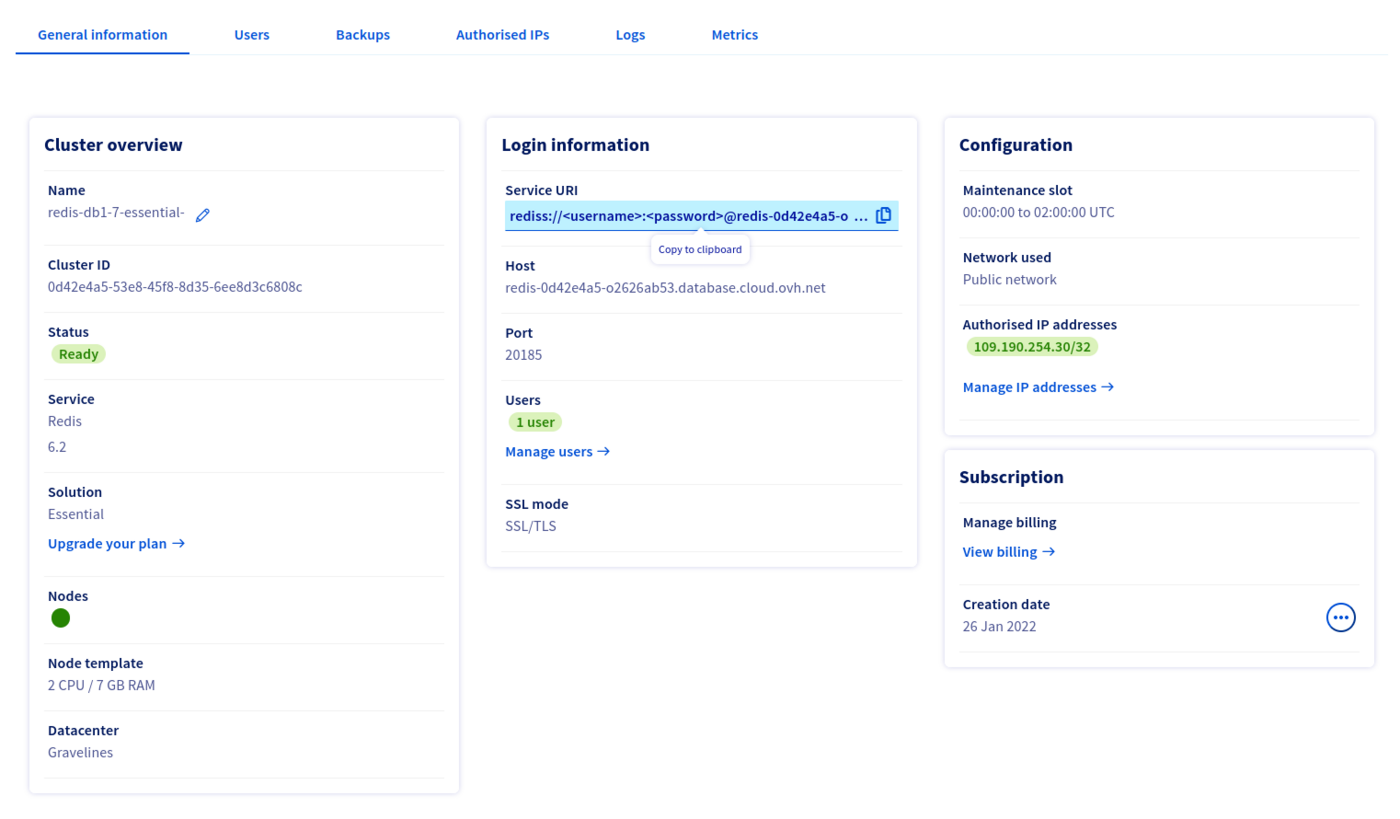Open the Metrics tab
Screen dimensions: 1400x819
[734, 34]
